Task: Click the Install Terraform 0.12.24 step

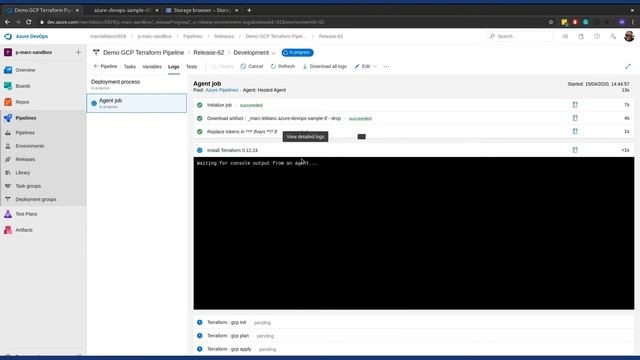Action: pyautogui.click(x=413, y=150)
